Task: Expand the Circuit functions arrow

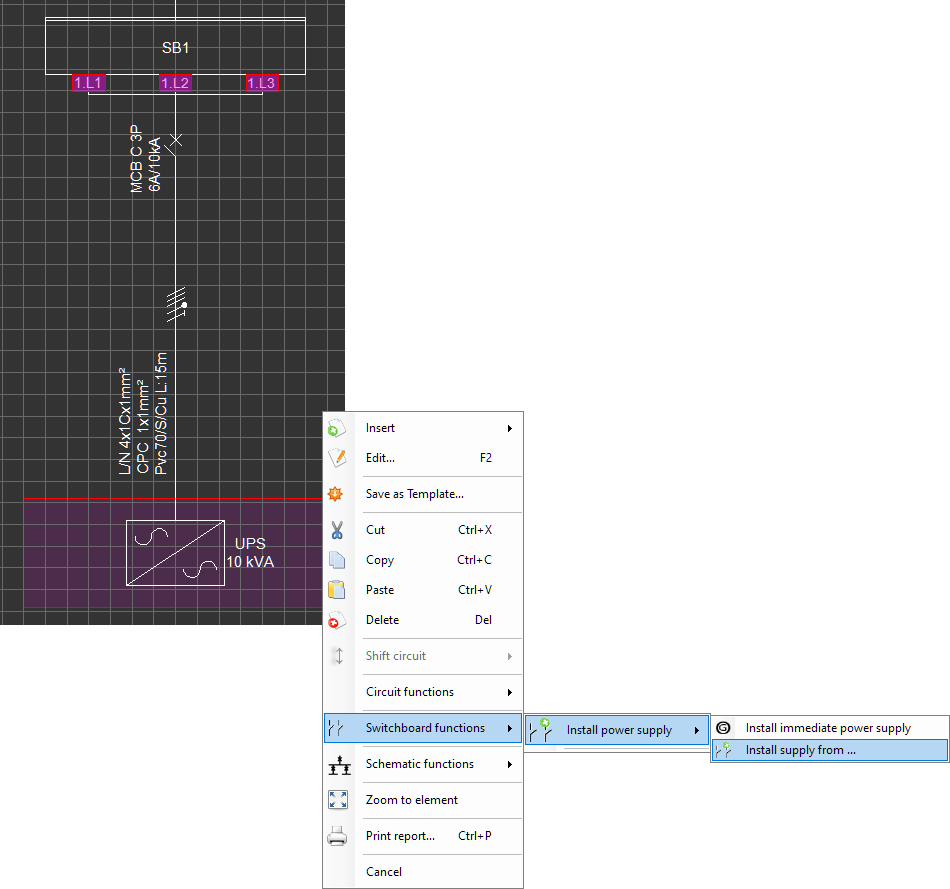Action: click(510, 692)
